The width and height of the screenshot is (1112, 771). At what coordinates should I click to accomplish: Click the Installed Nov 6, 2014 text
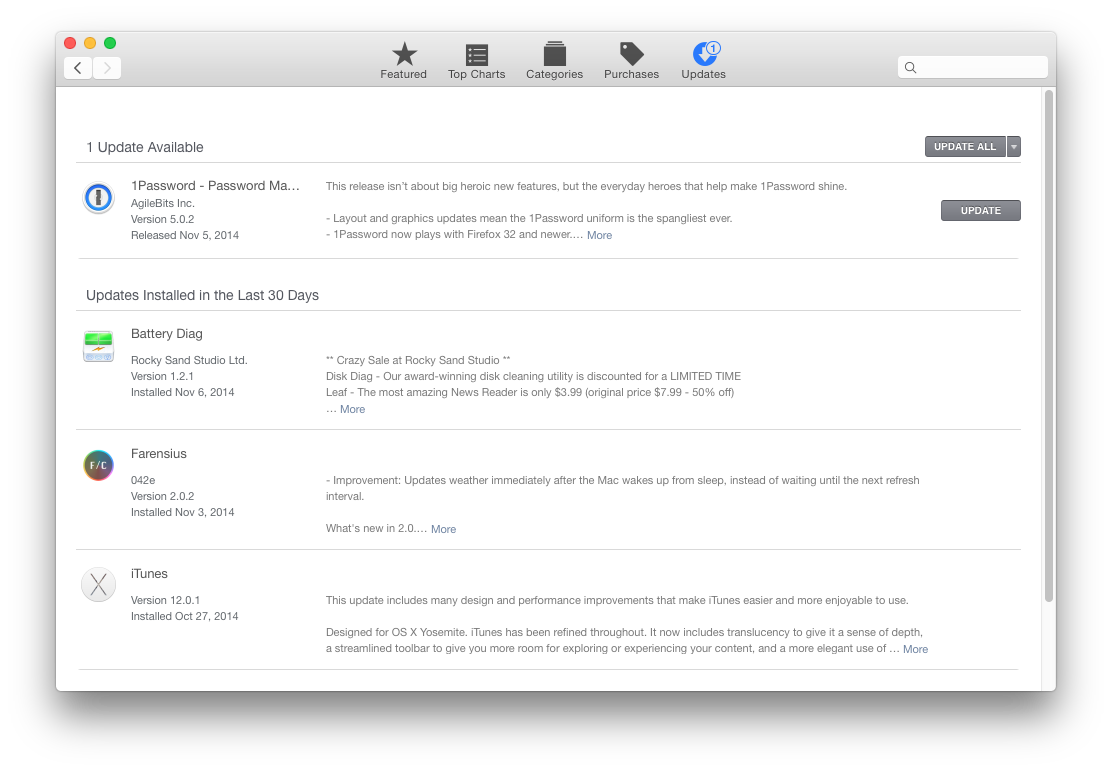point(183,392)
